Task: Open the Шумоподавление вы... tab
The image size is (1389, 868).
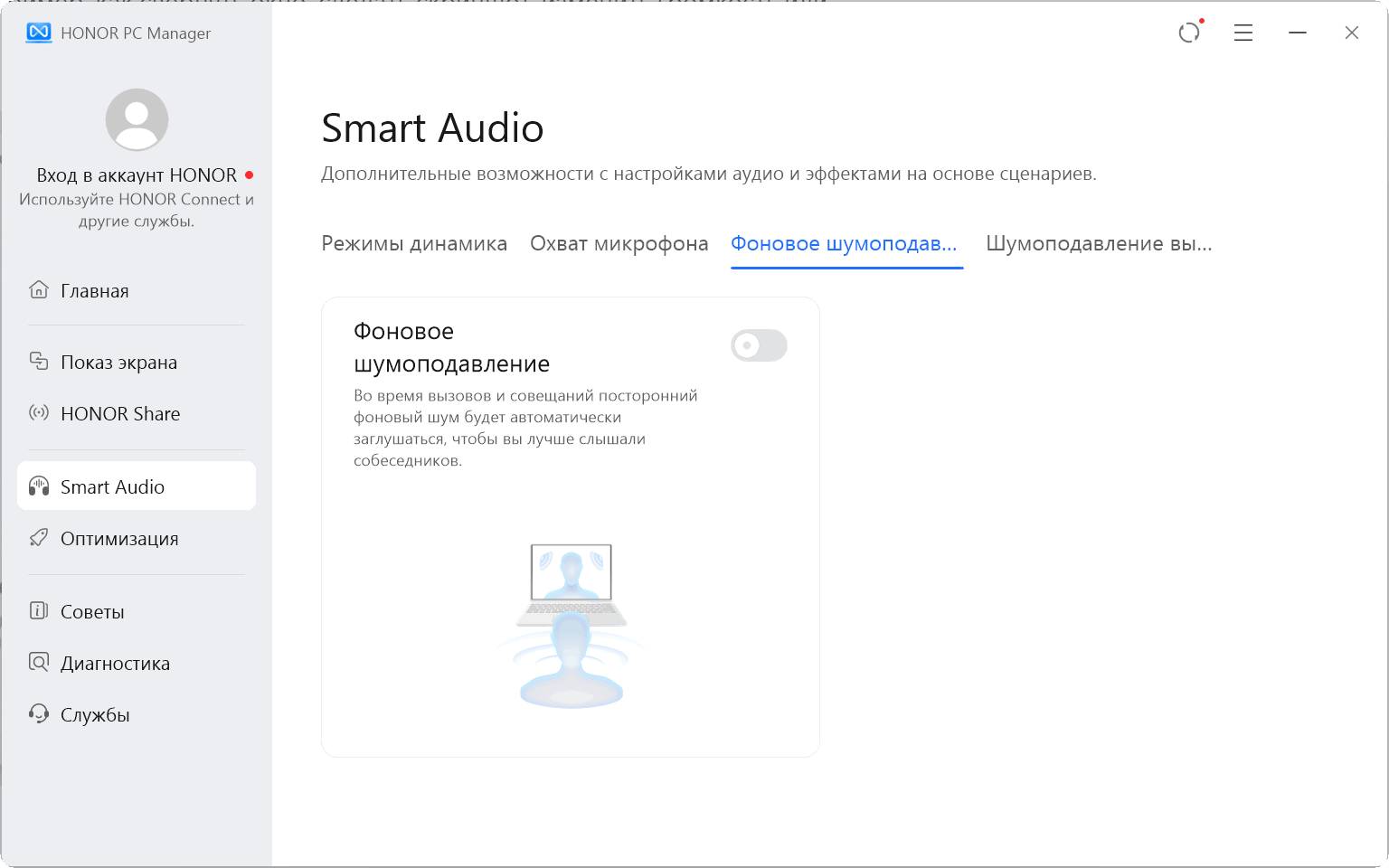Action: pyautogui.click(x=1099, y=244)
